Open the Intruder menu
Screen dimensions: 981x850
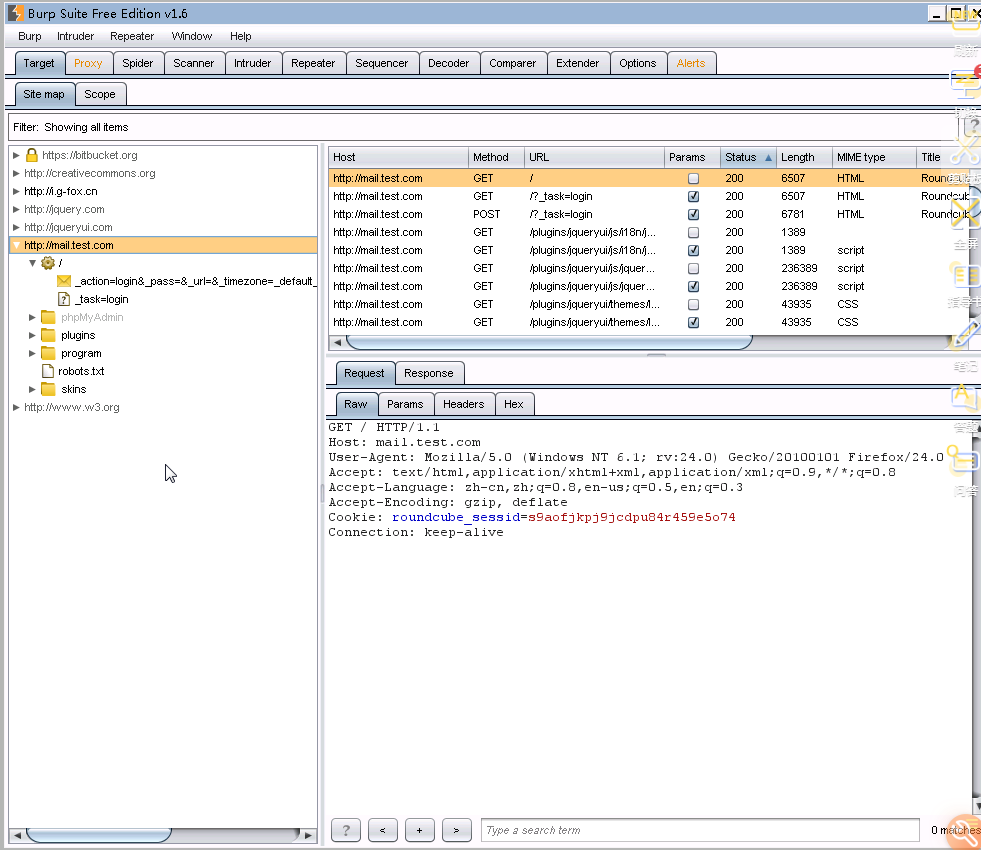point(75,36)
